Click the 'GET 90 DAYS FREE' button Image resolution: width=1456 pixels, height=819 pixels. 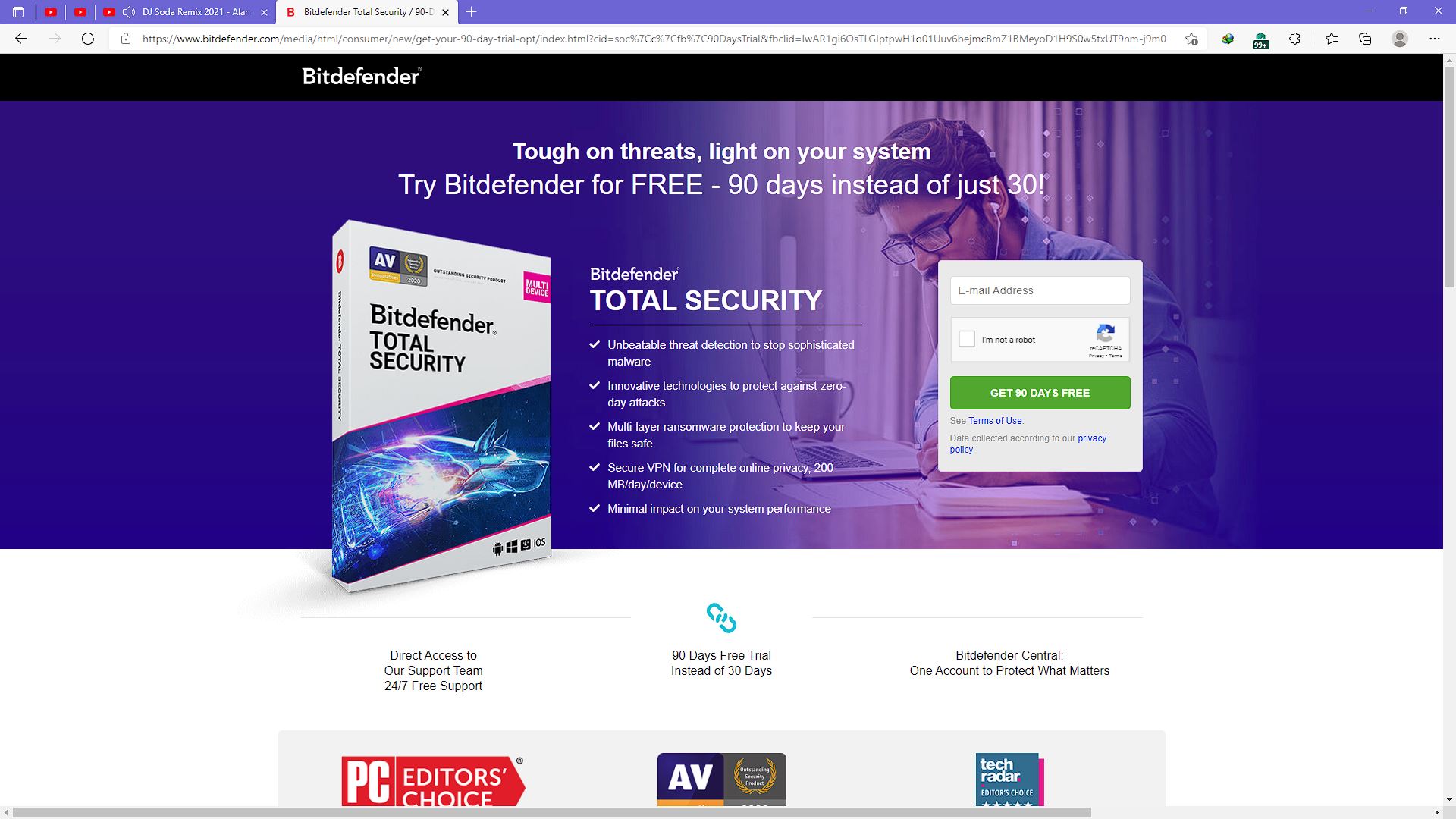pyautogui.click(x=1040, y=392)
